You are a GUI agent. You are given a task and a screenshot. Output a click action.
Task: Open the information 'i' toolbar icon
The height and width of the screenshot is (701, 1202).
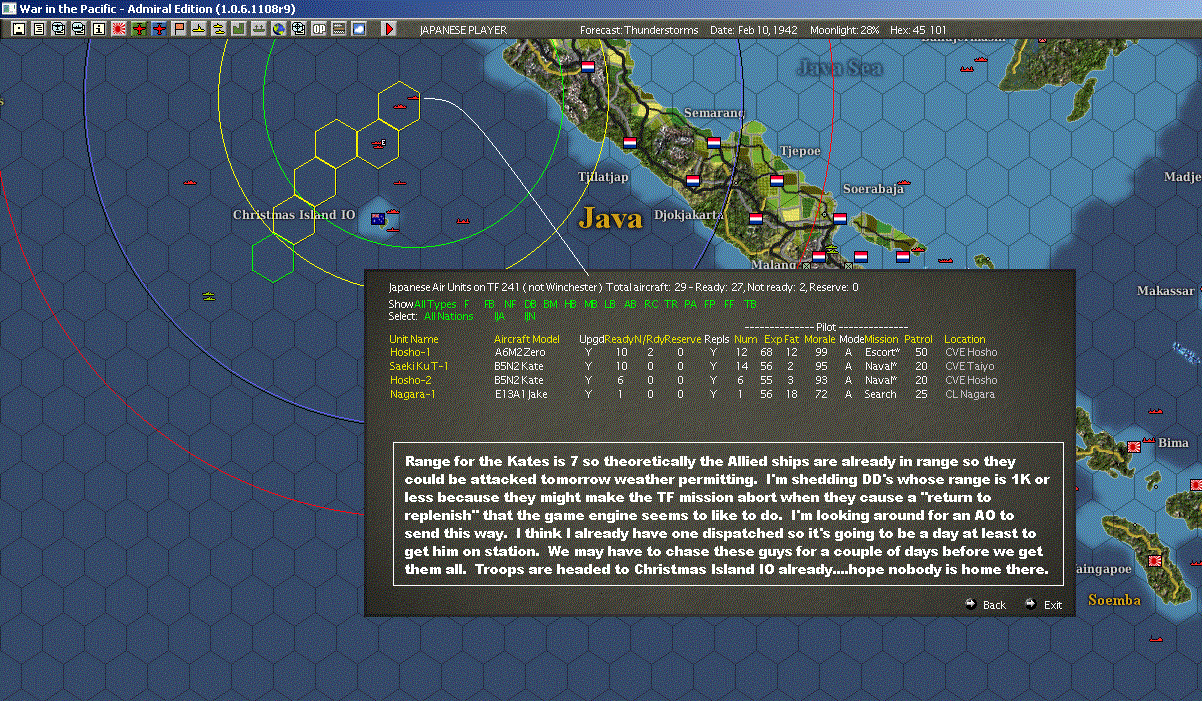click(99, 30)
